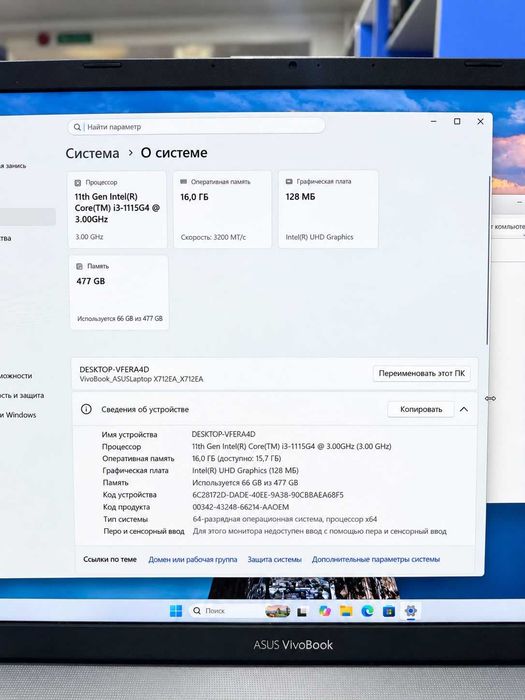Click the 11th Gen Intel processor value in the details list
Image resolution: width=525 pixels, height=700 pixels.
point(292,446)
